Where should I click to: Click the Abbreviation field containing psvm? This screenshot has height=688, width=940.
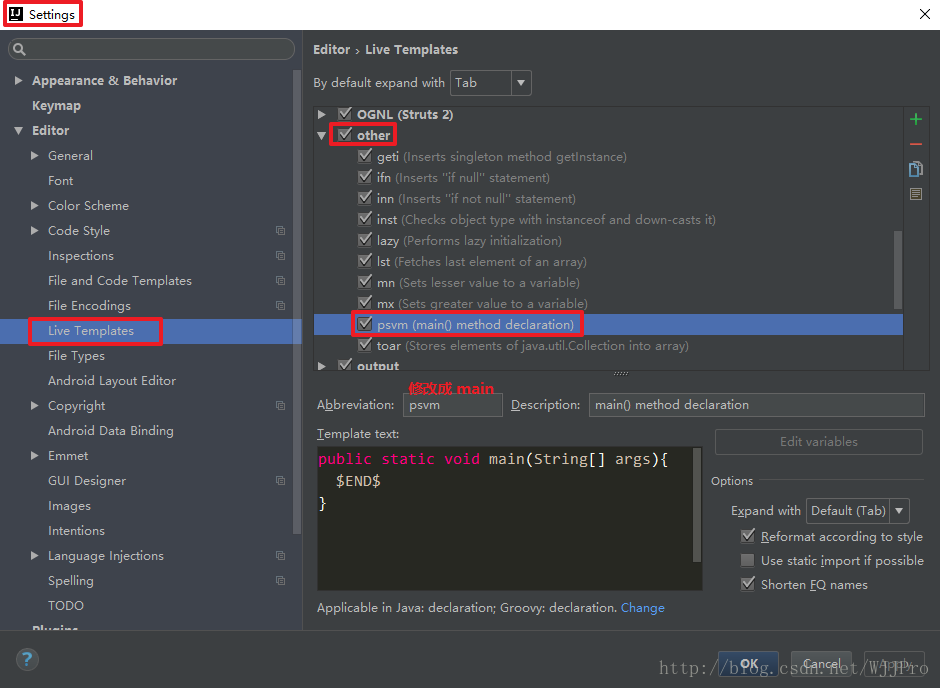452,405
